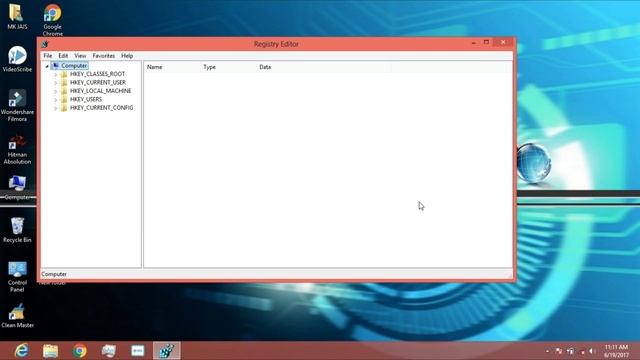Click the HKEY_USERS folder icon

[x=64, y=100]
